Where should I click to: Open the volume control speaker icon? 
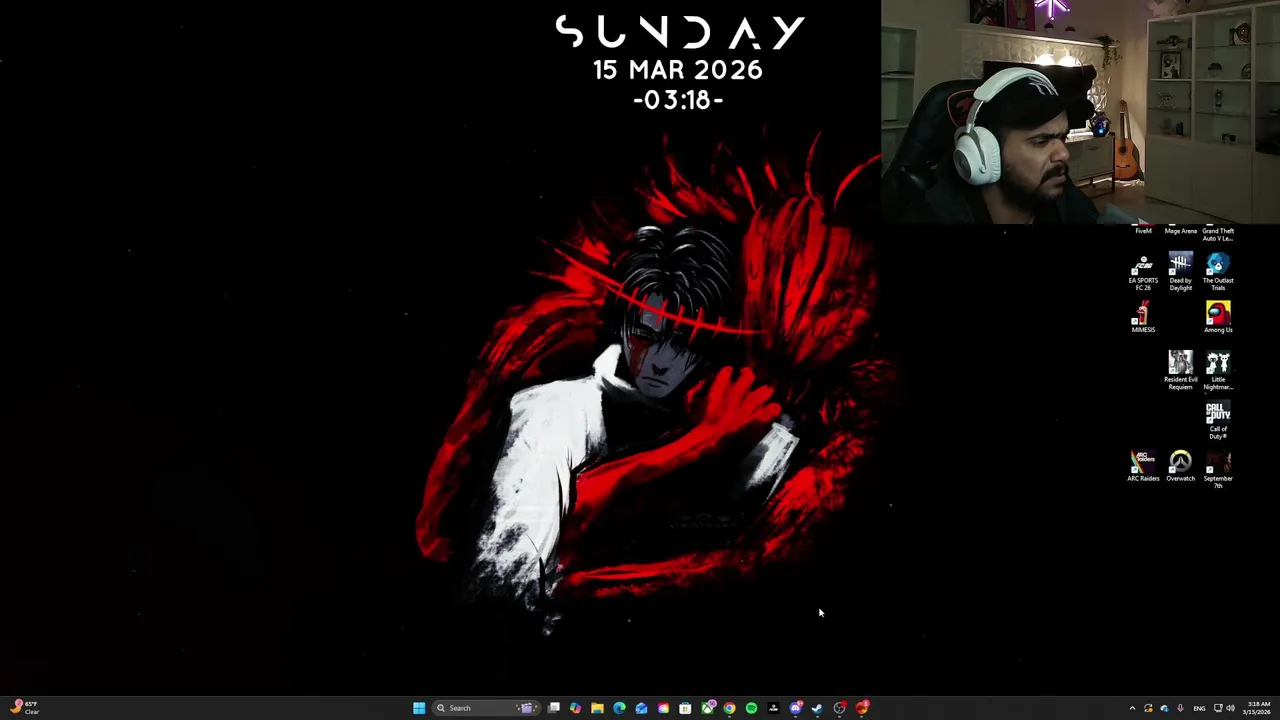(1230, 708)
